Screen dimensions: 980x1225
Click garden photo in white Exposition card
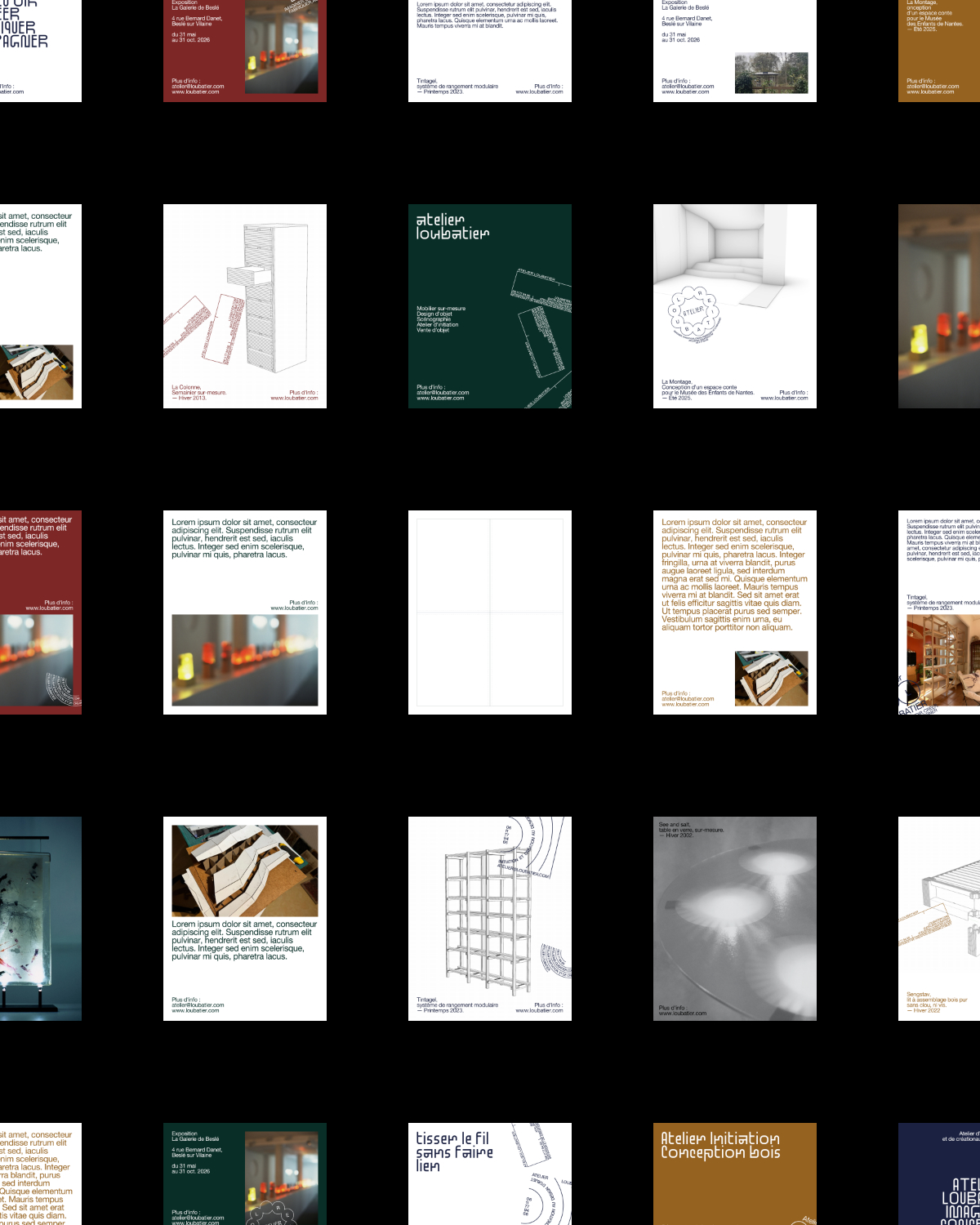point(772,73)
